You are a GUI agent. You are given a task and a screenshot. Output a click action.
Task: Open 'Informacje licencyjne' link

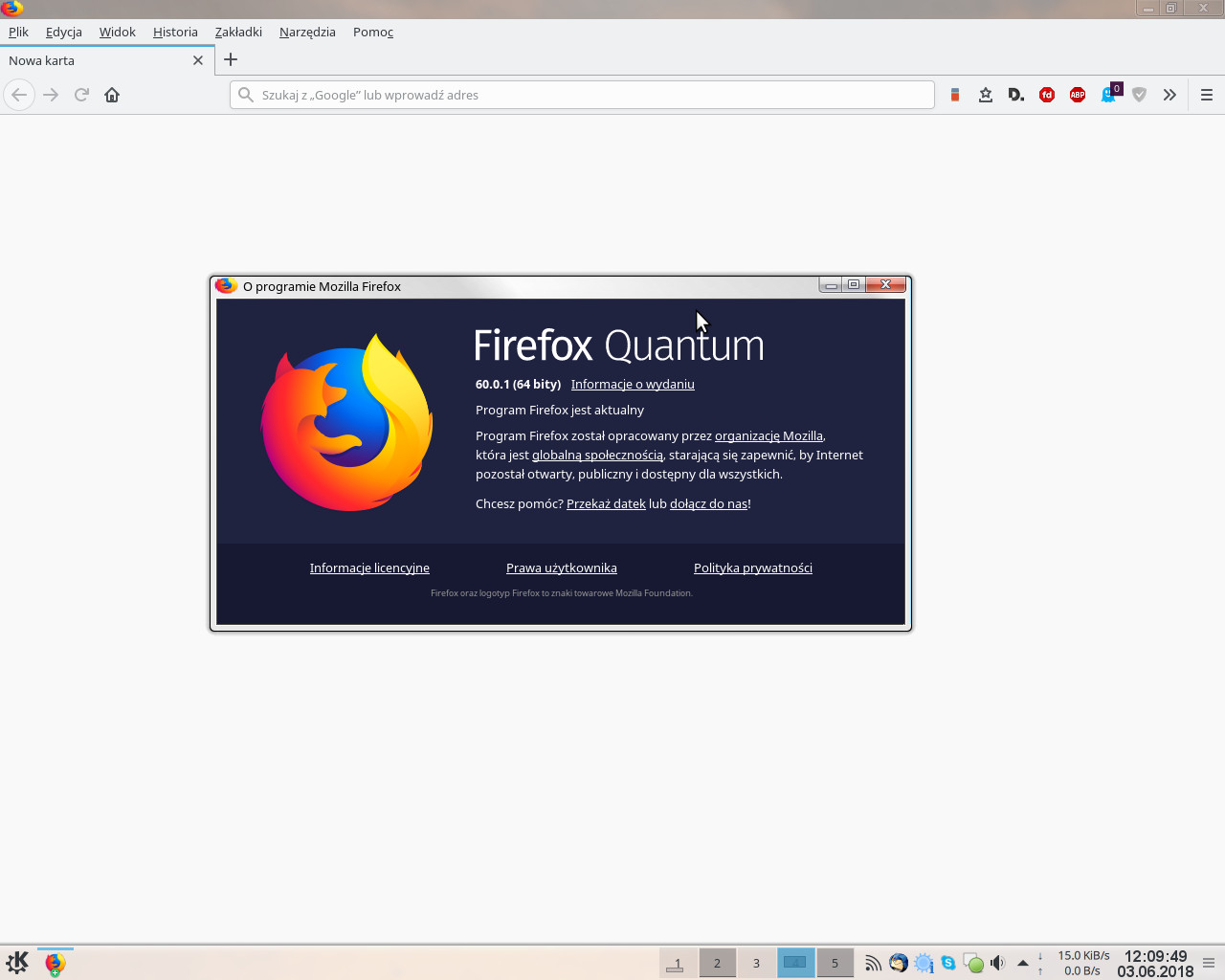pos(369,568)
